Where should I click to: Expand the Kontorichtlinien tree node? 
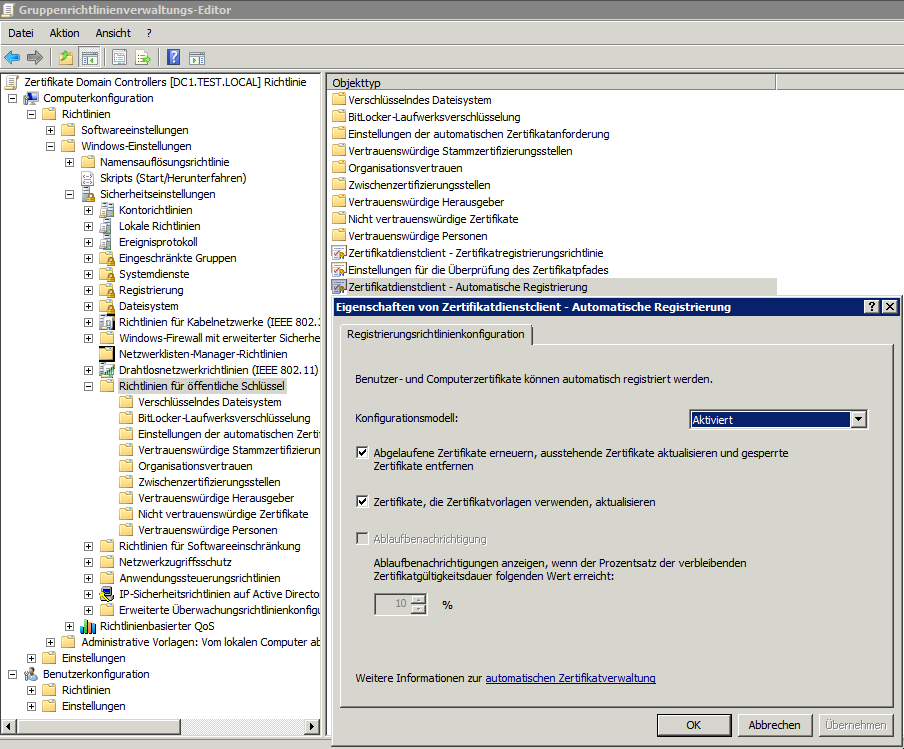(88, 210)
